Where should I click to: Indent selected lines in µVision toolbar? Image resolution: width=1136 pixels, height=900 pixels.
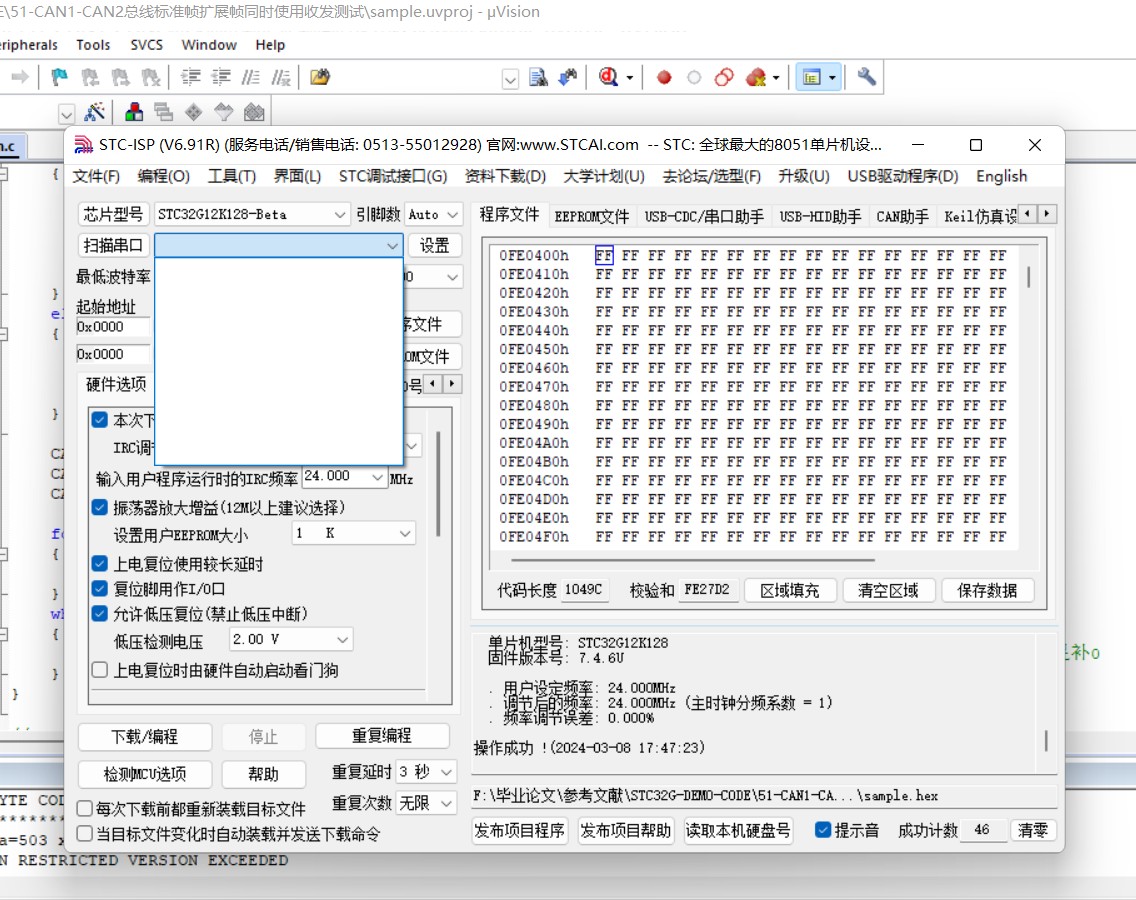(191, 77)
